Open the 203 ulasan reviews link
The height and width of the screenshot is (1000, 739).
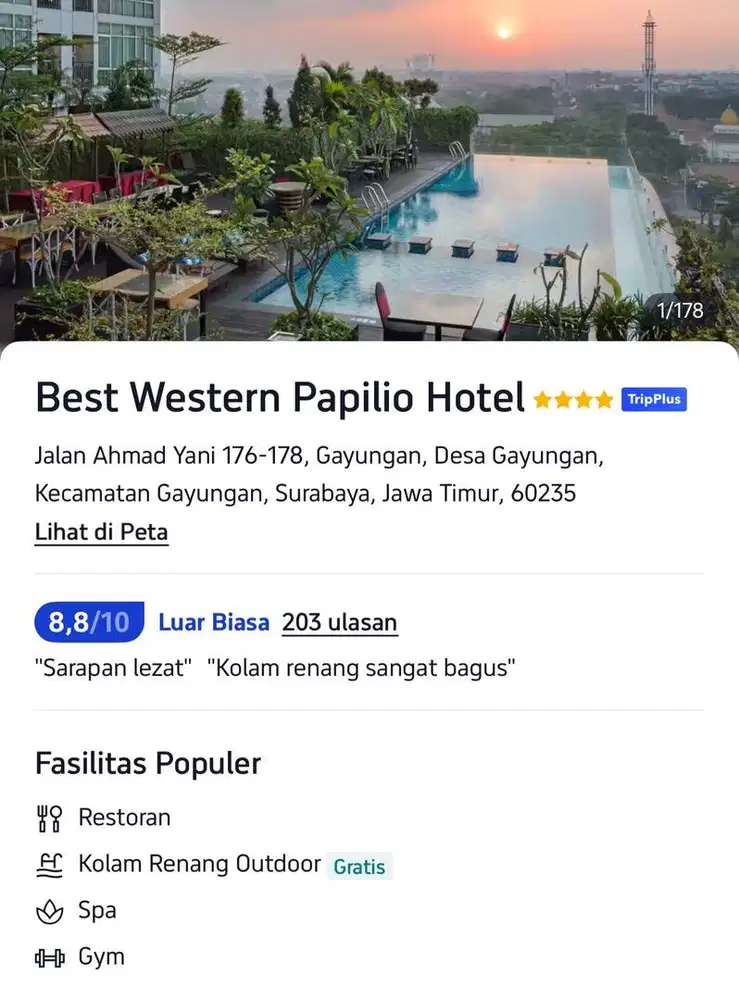coord(339,622)
